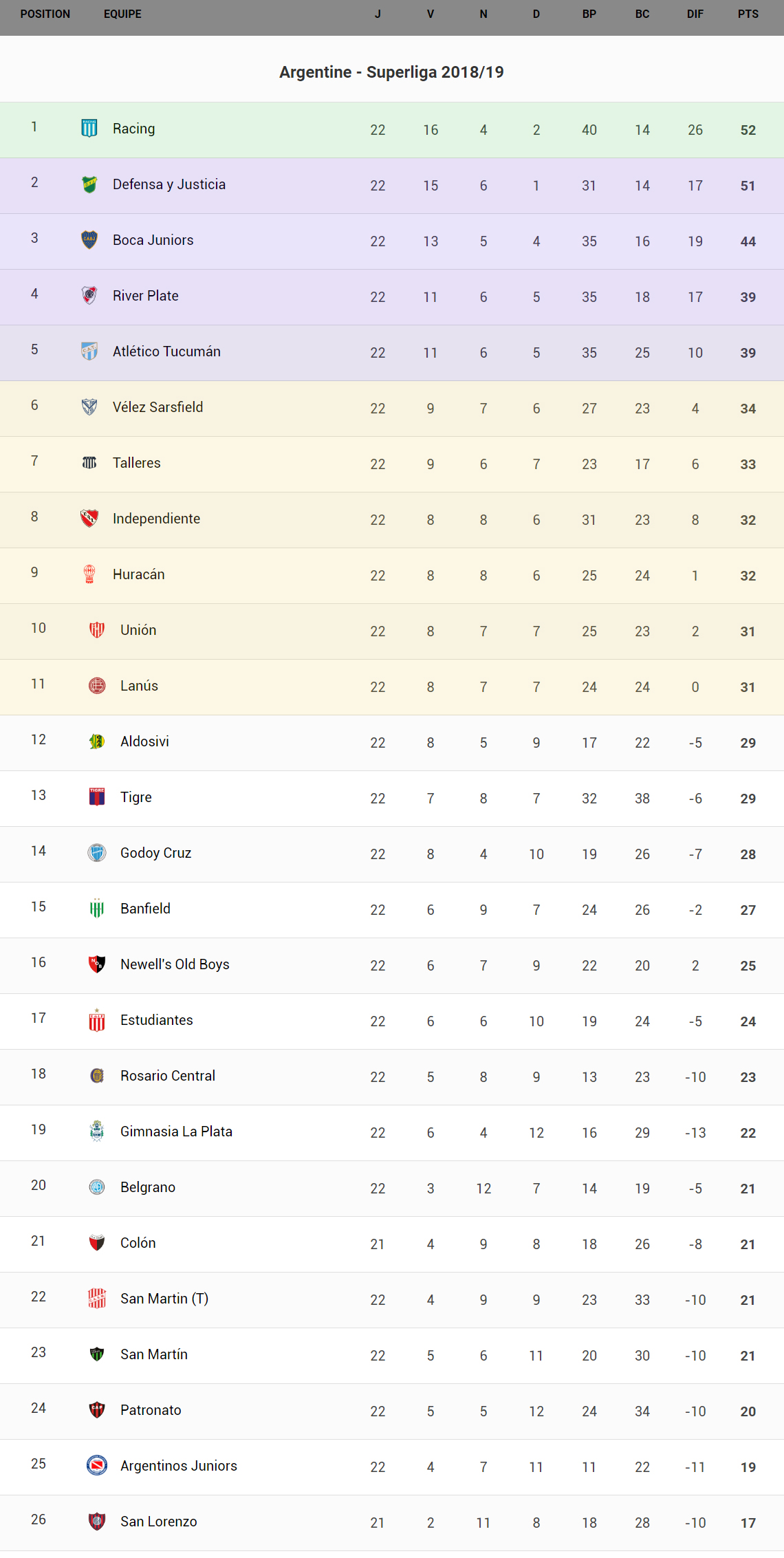Click the Huracán balloon crest icon
The height and width of the screenshot is (1558, 784).
[x=89, y=574]
